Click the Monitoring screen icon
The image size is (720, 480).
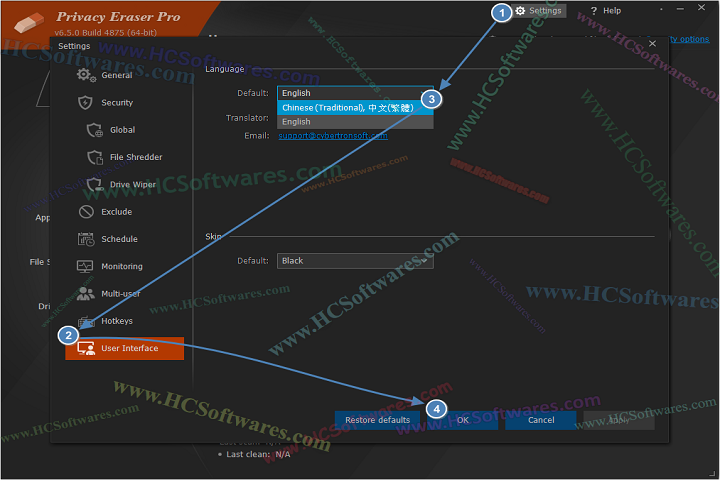[x=85, y=266]
